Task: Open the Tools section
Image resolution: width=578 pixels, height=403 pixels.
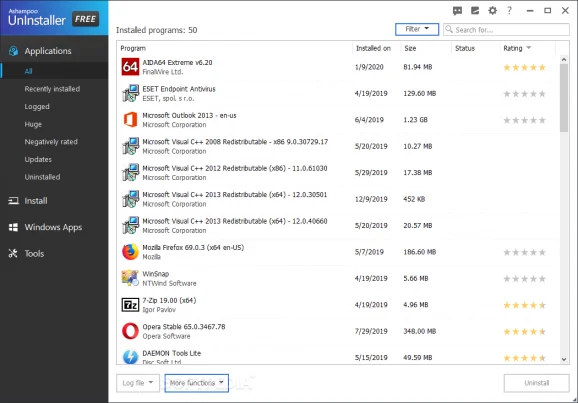Action: pyautogui.click(x=34, y=254)
